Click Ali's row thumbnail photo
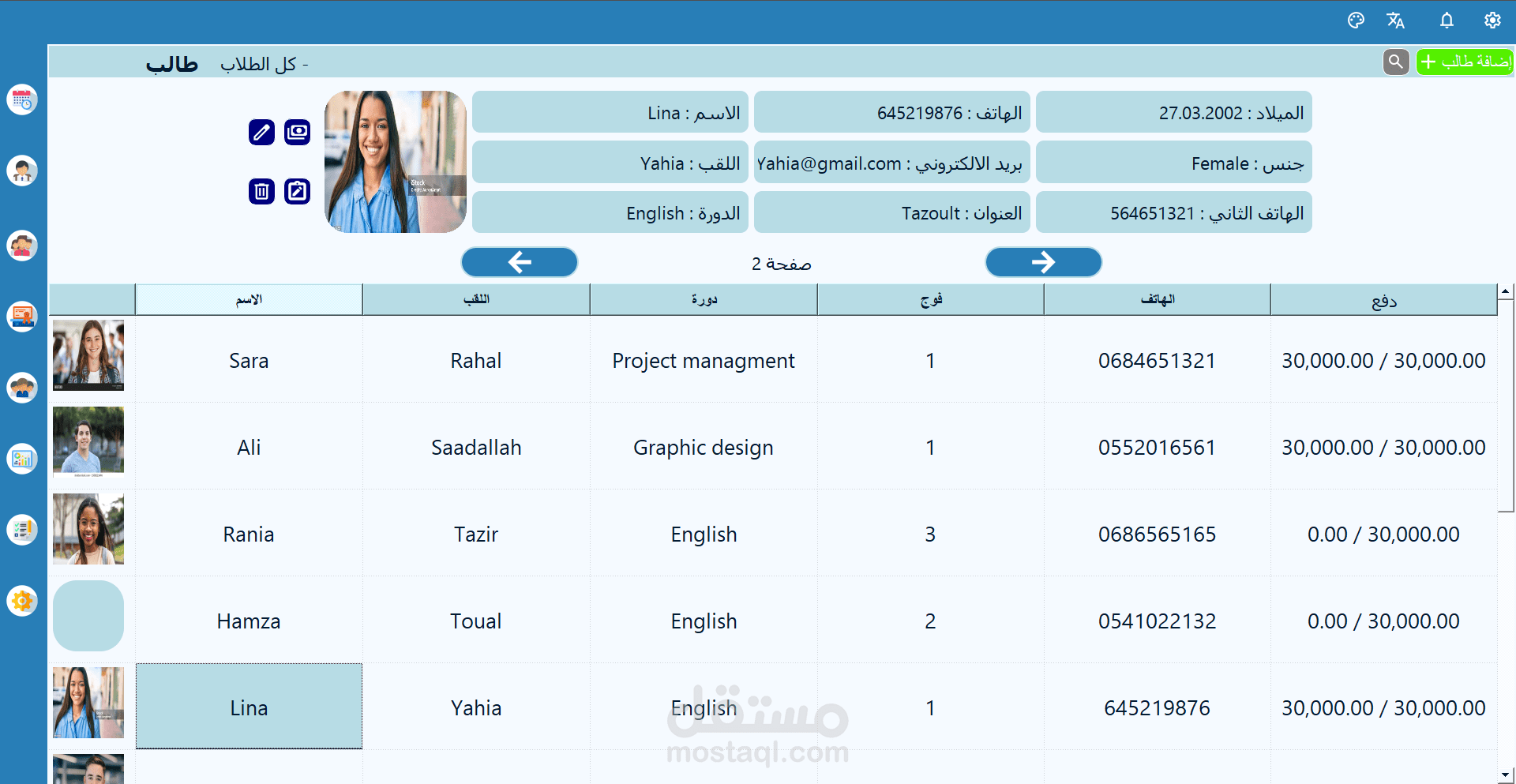1516x784 pixels. (x=88, y=442)
